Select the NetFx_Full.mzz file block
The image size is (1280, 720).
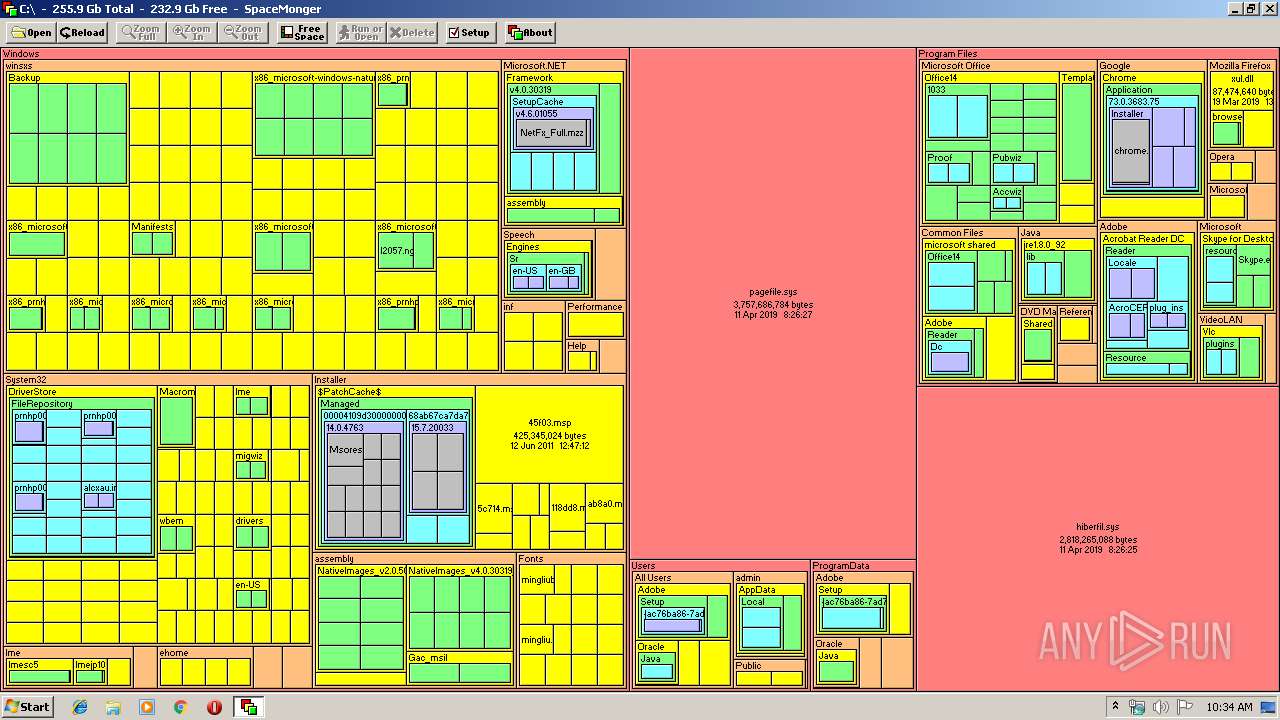tap(552, 133)
